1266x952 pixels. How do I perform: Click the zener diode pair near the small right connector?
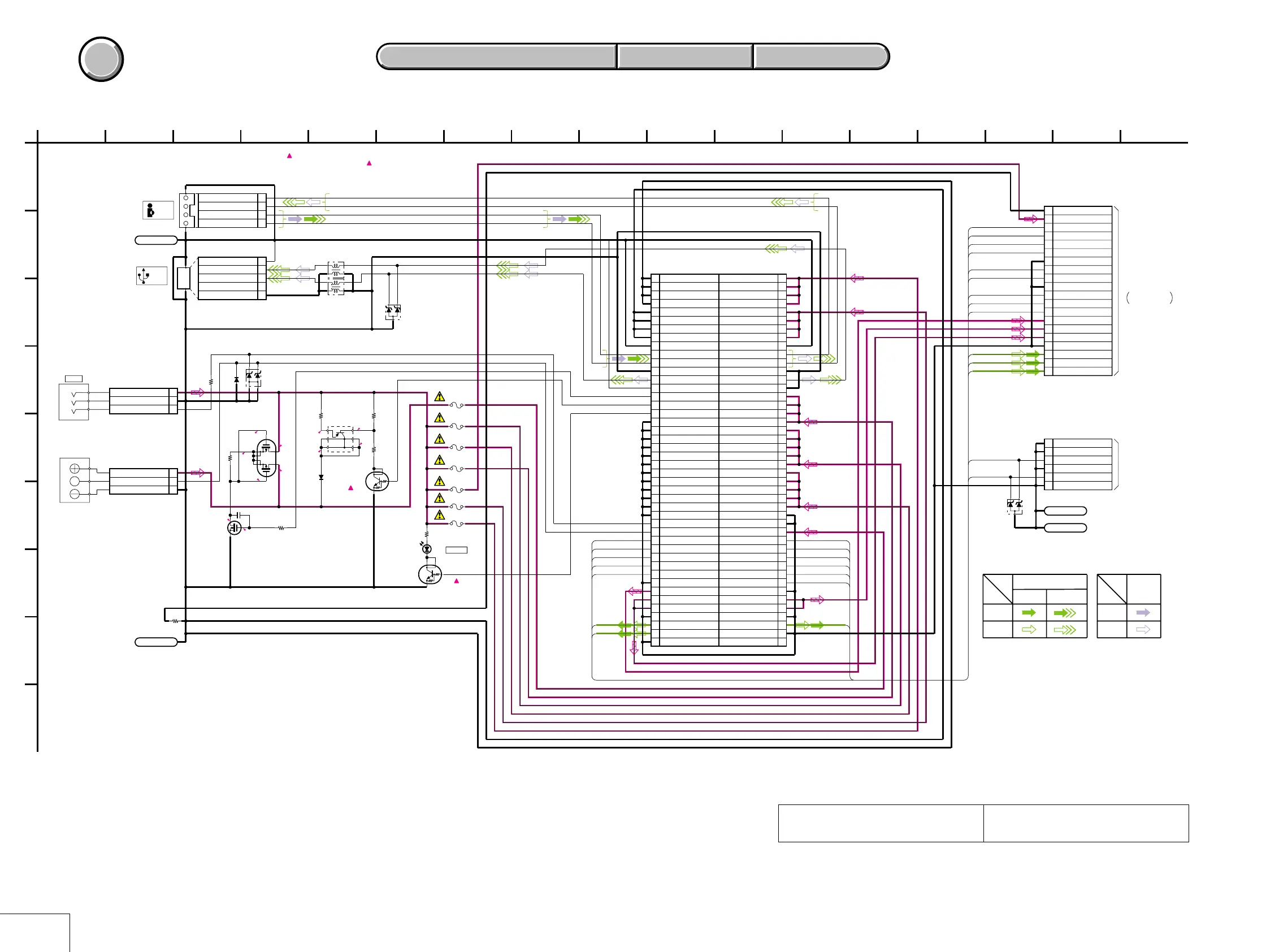coord(1014,506)
